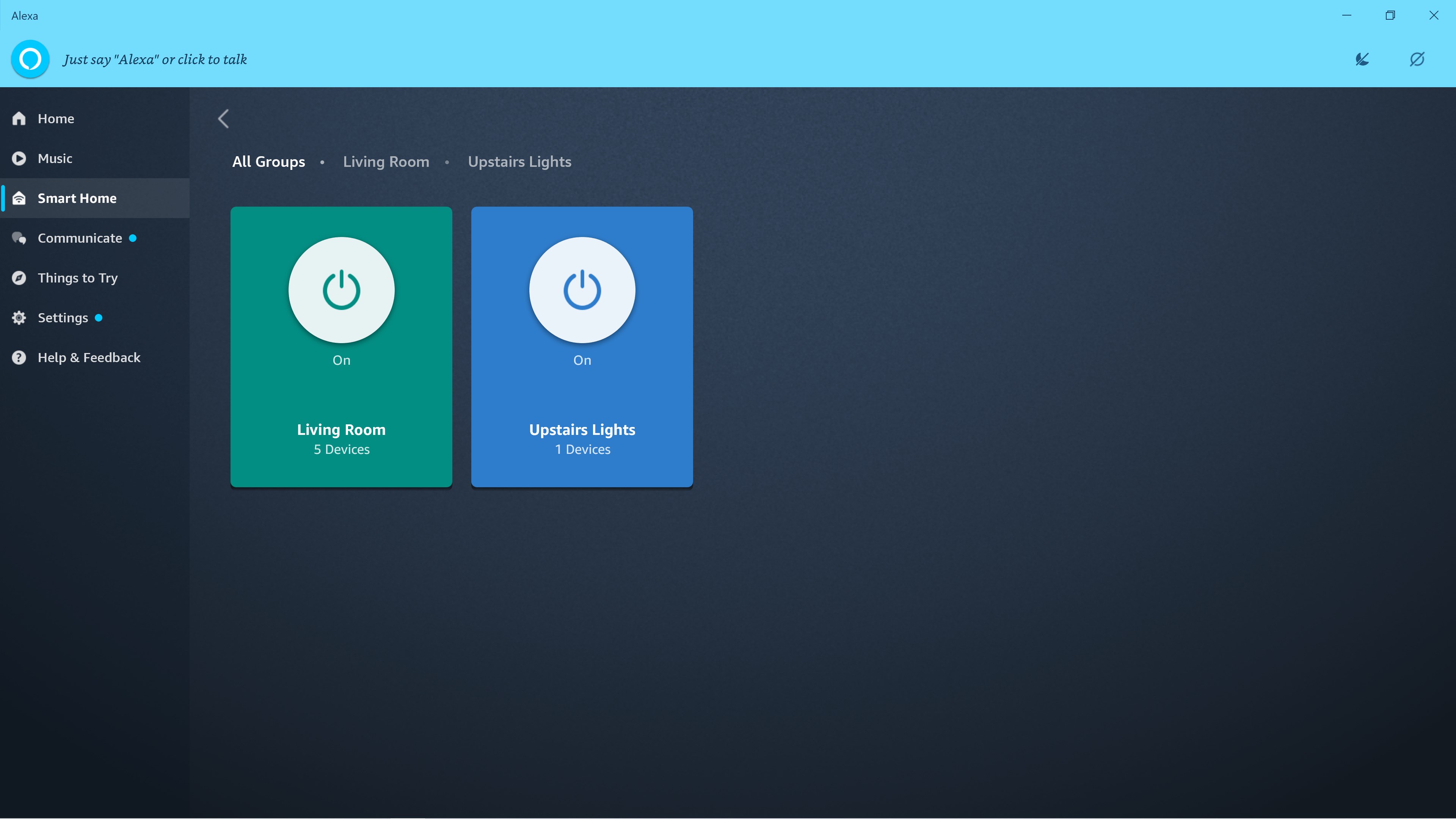This screenshot has width=1456, height=819.
Task: Click 'Just say Alexa or click to talk' banner
Action: tap(155, 59)
